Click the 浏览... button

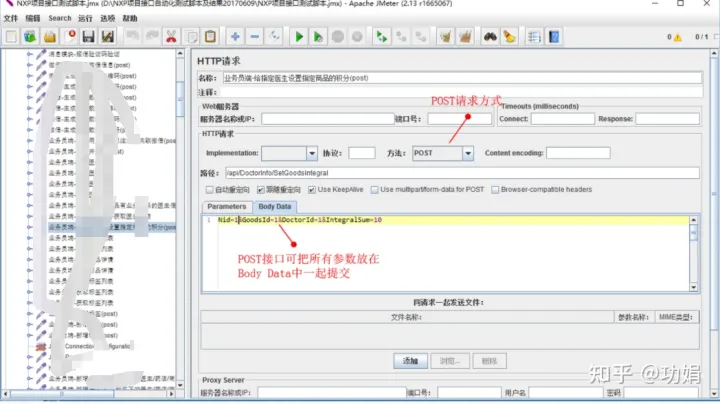450,361
